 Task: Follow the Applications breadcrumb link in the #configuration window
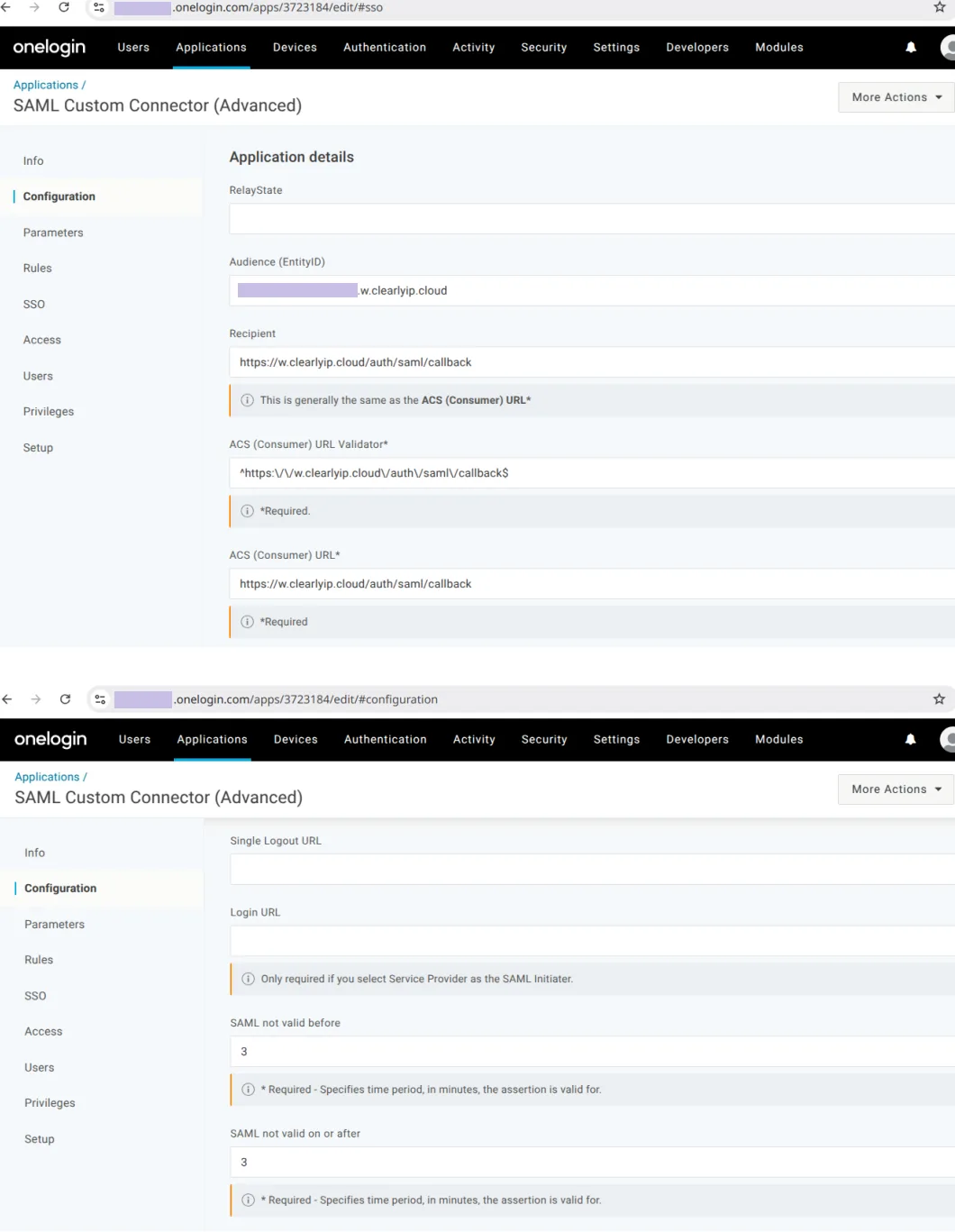(x=47, y=777)
